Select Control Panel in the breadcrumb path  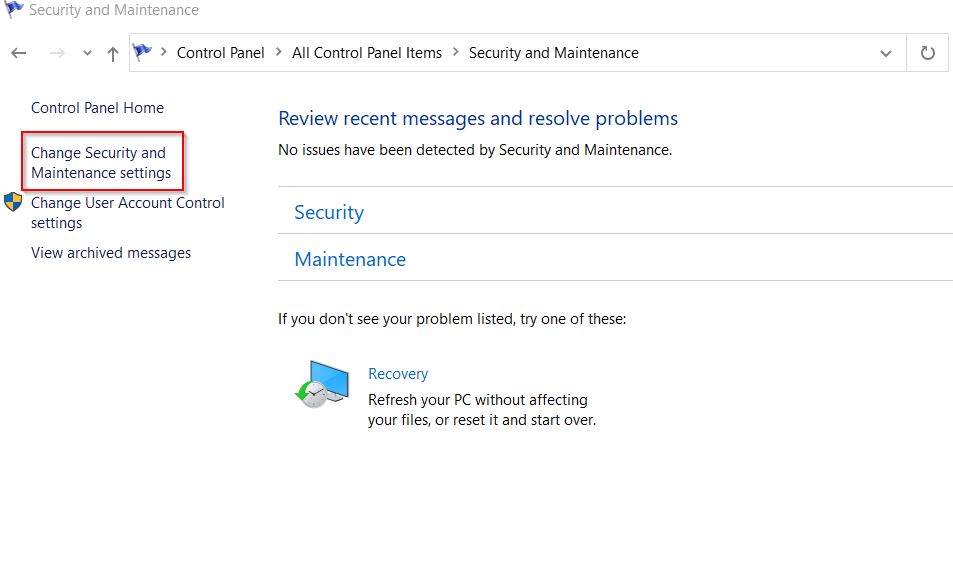(221, 53)
